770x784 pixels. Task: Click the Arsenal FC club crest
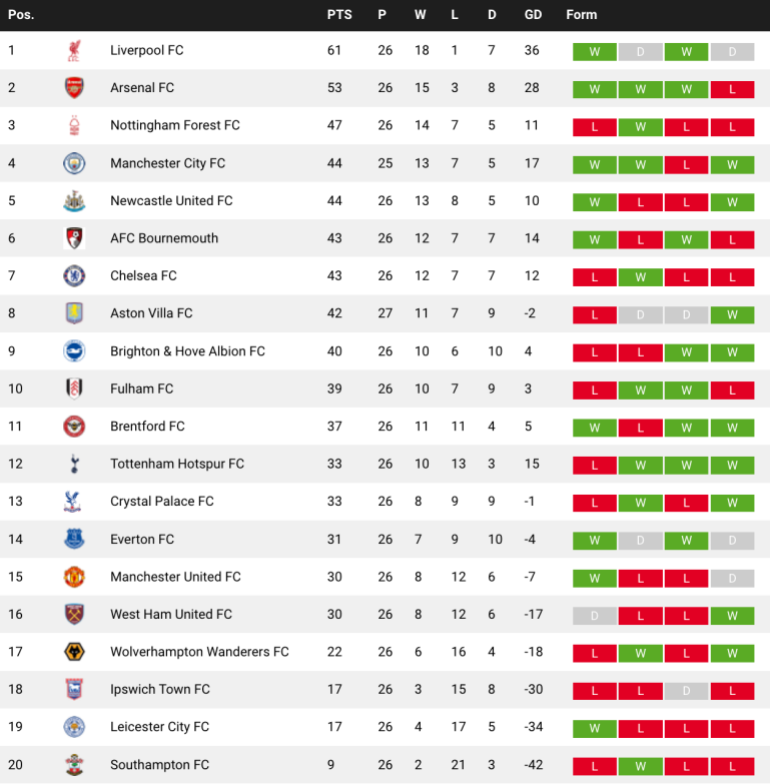(74, 88)
